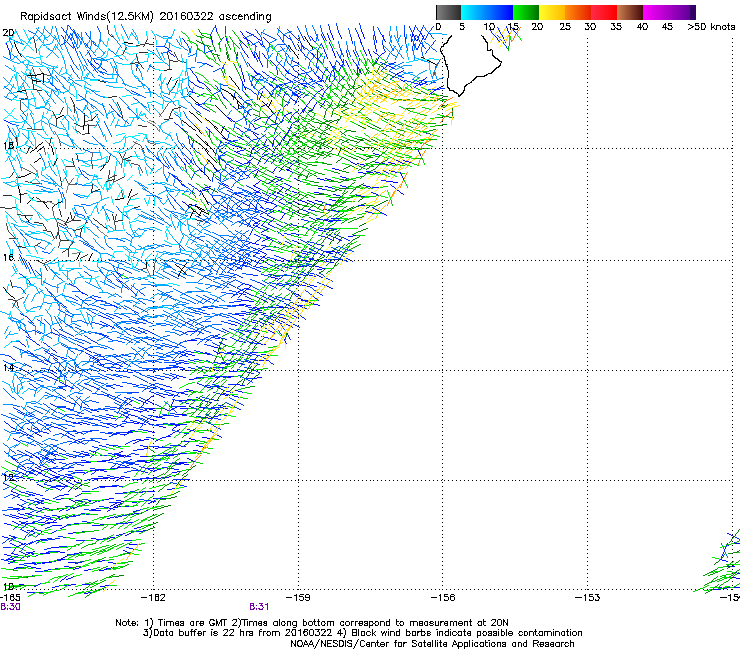
Task: Click the legend tick label 40
Action: tap(642, 27)
